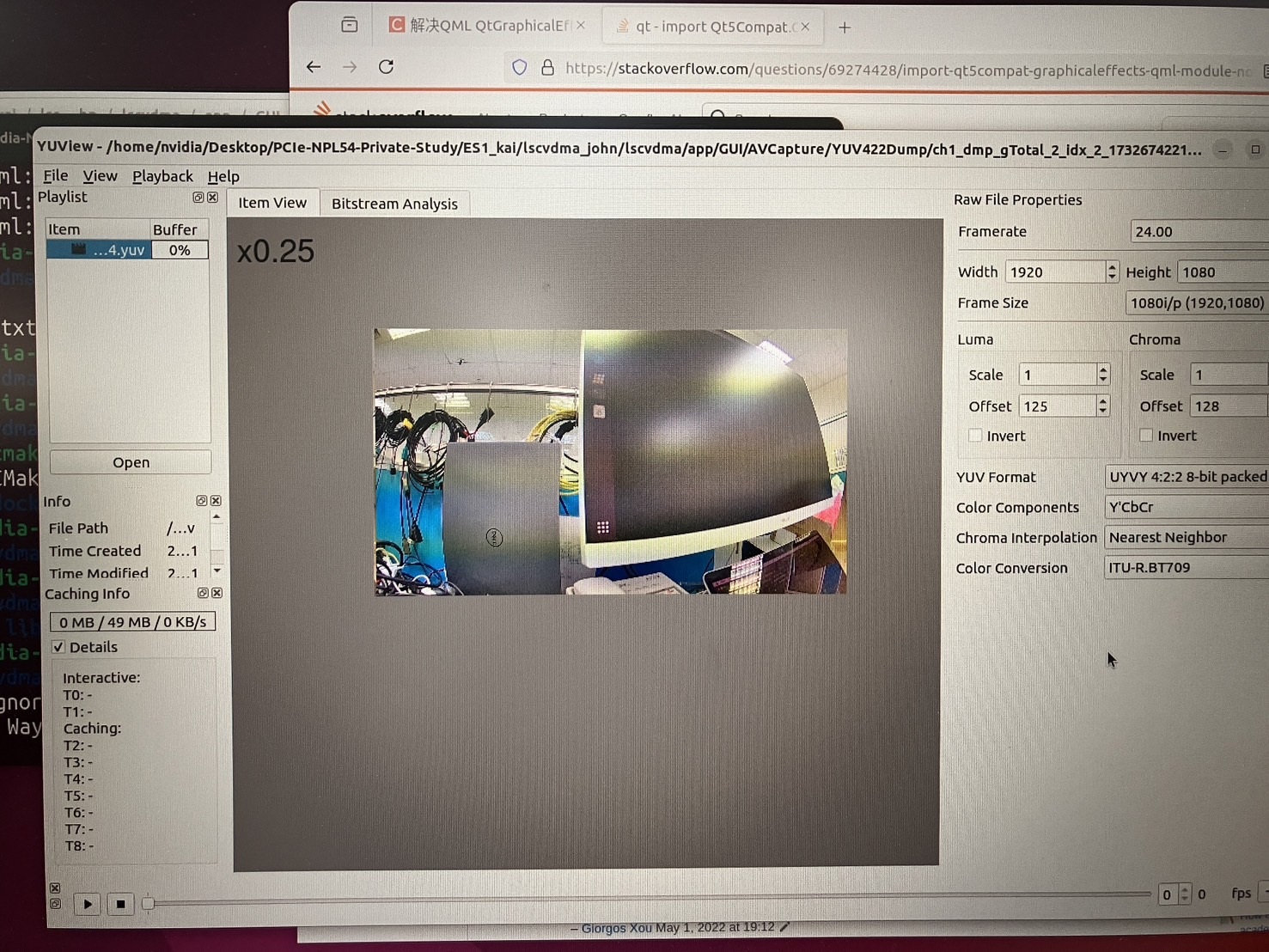Switch to the Bitstream Analysis tab
The image size is (1269, 952).
click(x=394, y=204)
